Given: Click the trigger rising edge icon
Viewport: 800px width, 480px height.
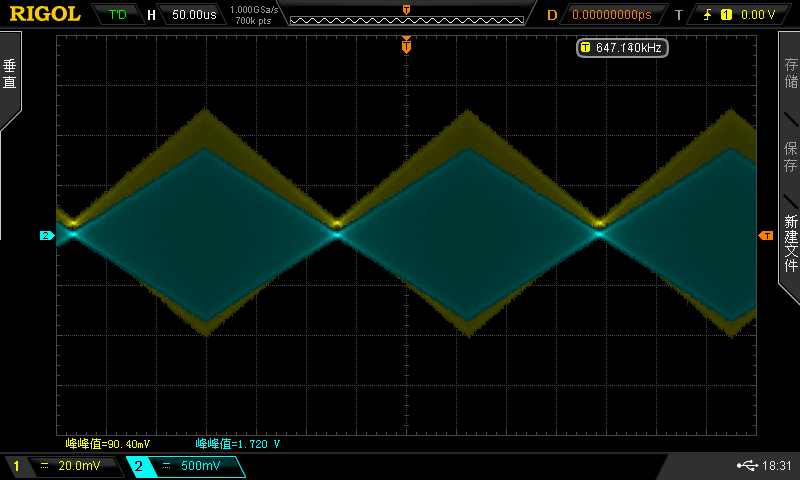Looking at the screenshot, I should pyautogui.click(x=707, y=15).
